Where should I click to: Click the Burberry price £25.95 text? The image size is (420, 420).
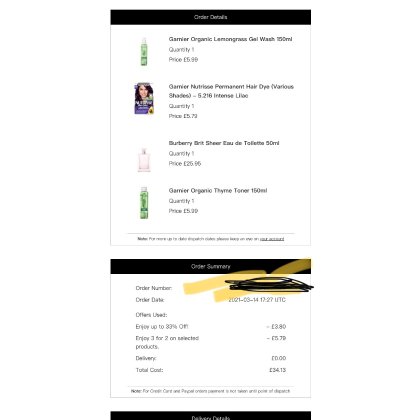coord(185,164)
